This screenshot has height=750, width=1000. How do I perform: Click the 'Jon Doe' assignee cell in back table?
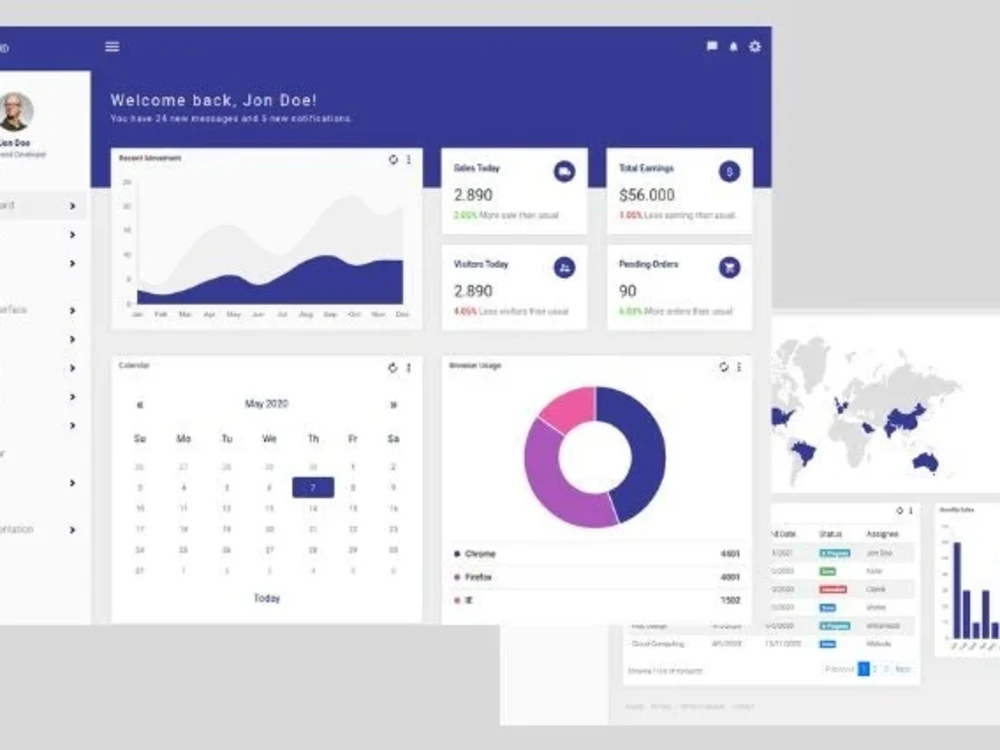click(x=879, y=553)
